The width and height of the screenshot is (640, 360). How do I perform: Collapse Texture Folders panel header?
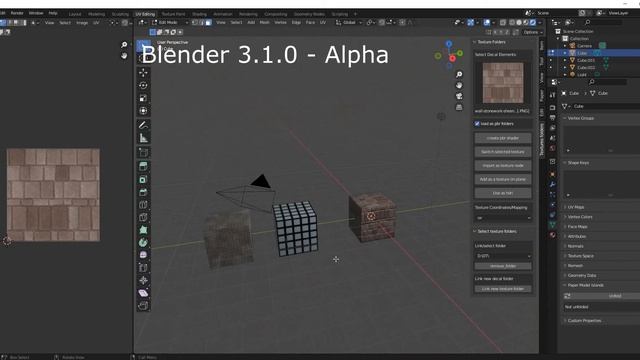click(491, 42)
